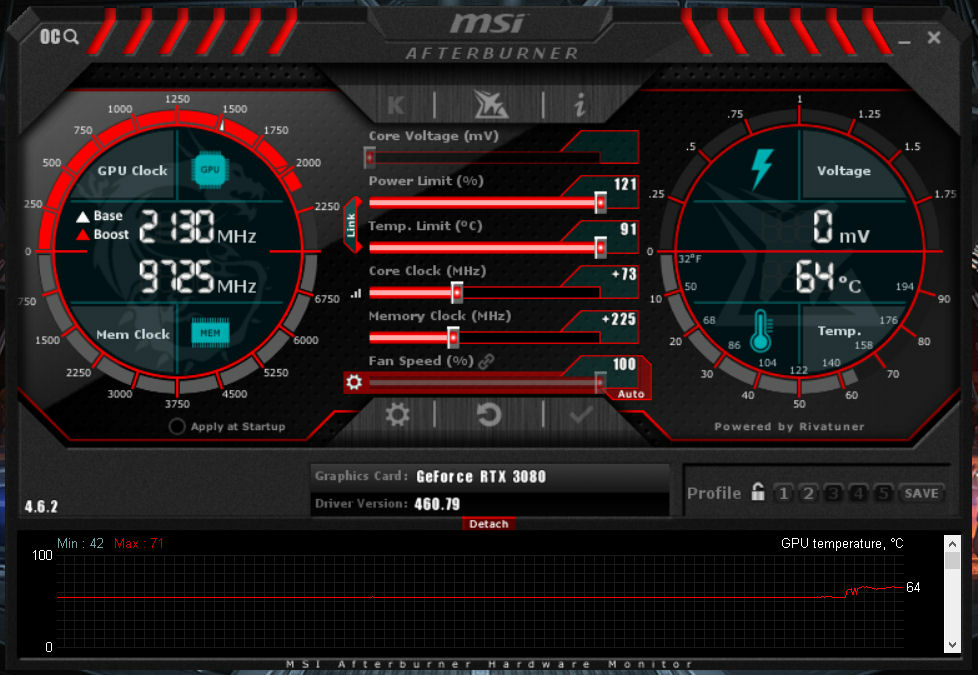Select profile slot 3
The image size is (978, 675).
[833, 493]
